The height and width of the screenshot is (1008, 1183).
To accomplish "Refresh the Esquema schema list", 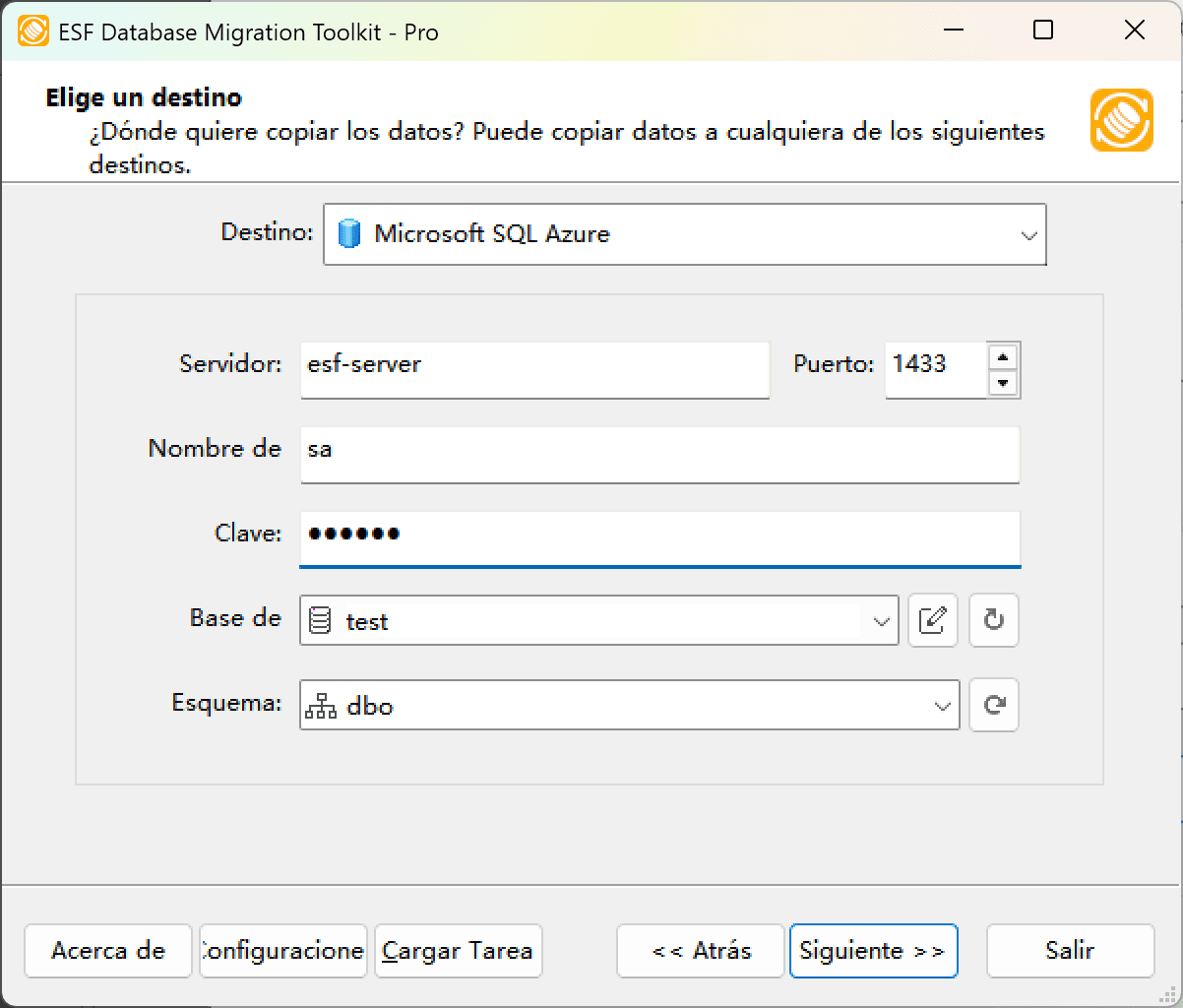I will click(x=993, y=705).
